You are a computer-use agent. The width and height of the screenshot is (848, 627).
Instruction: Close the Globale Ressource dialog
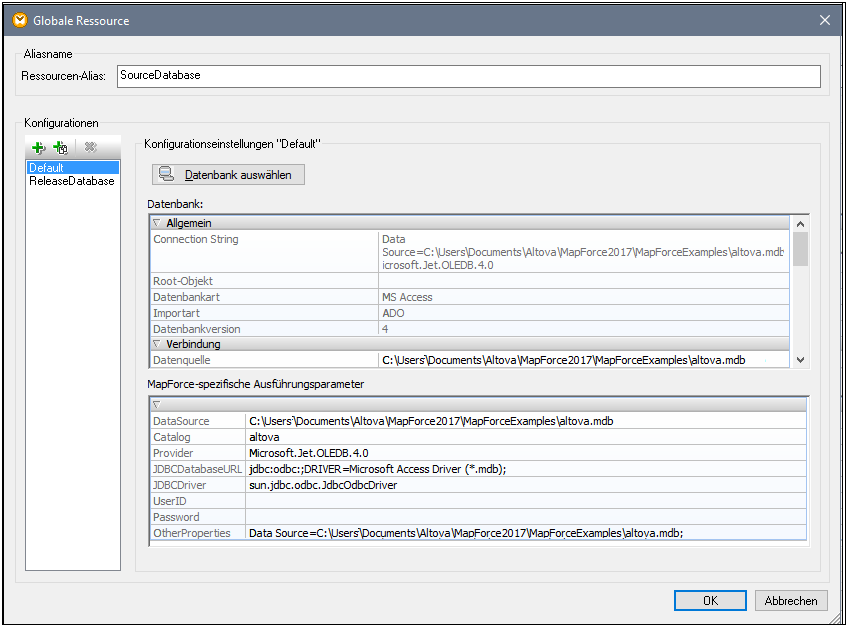point(825,20)
